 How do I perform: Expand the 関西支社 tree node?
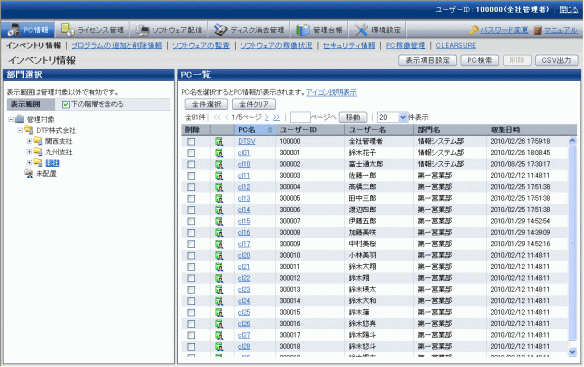[29, 141]
